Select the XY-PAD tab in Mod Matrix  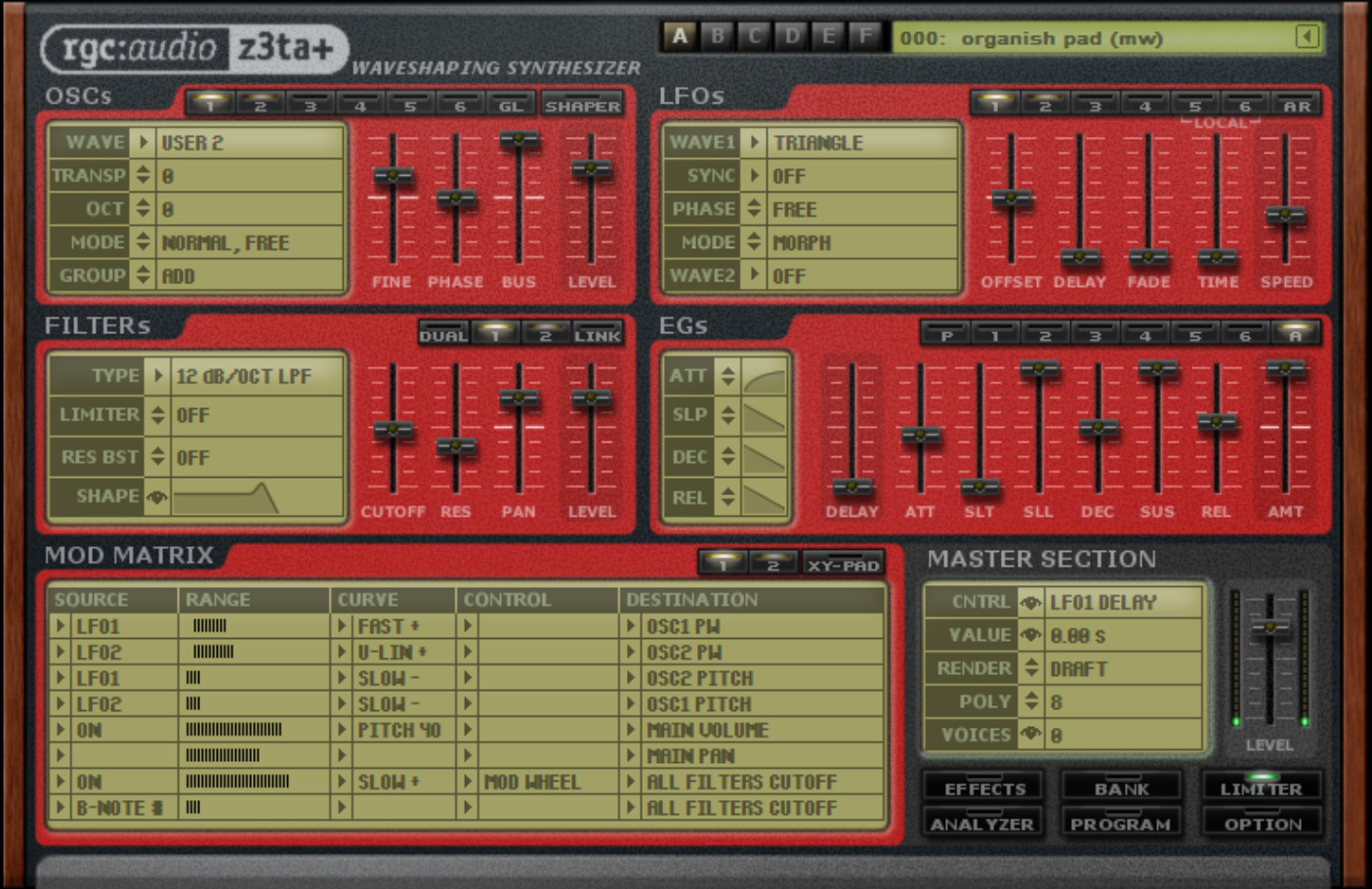point(843,564)
